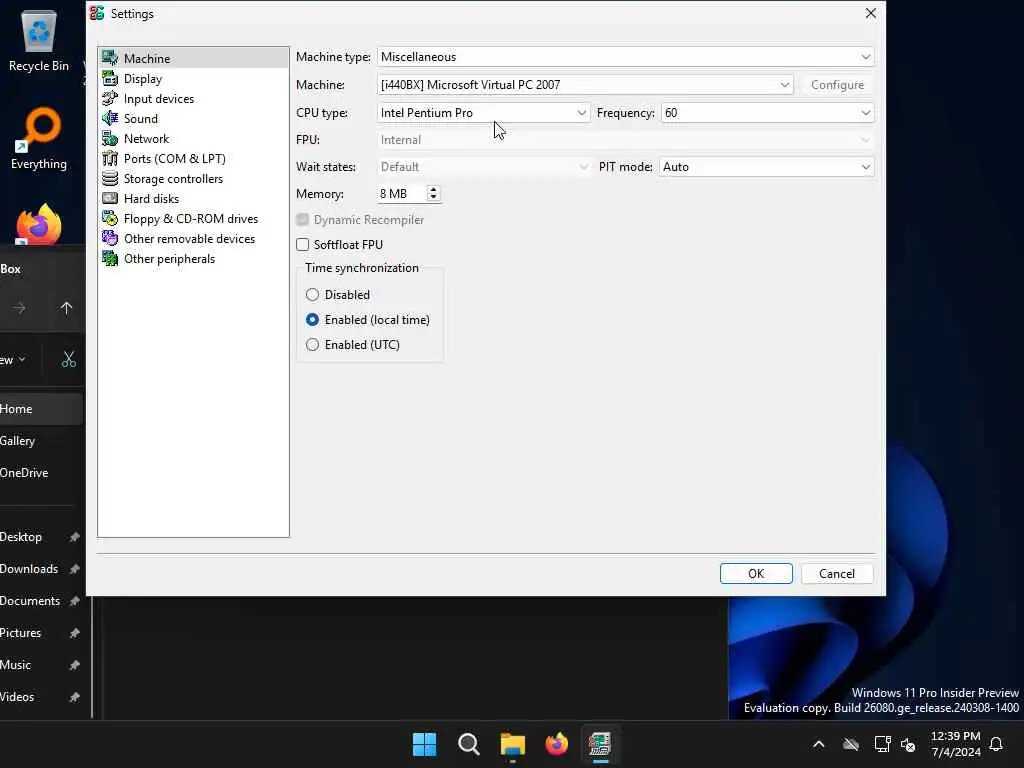Open Pictures quick access folder

40,633
